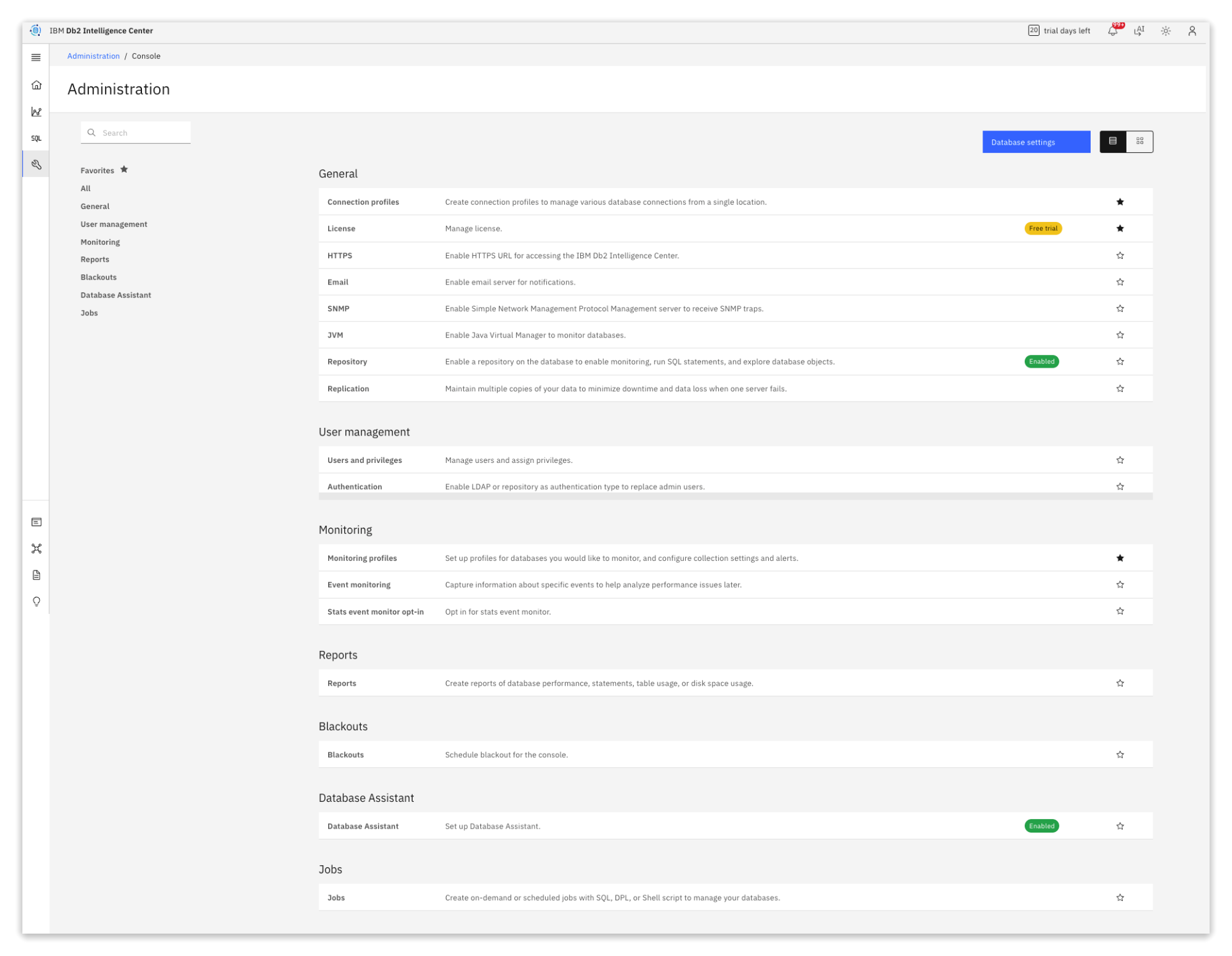Screen dimensions: 1232x956
Task: Select User management category filter
Action: click(114, 224)
